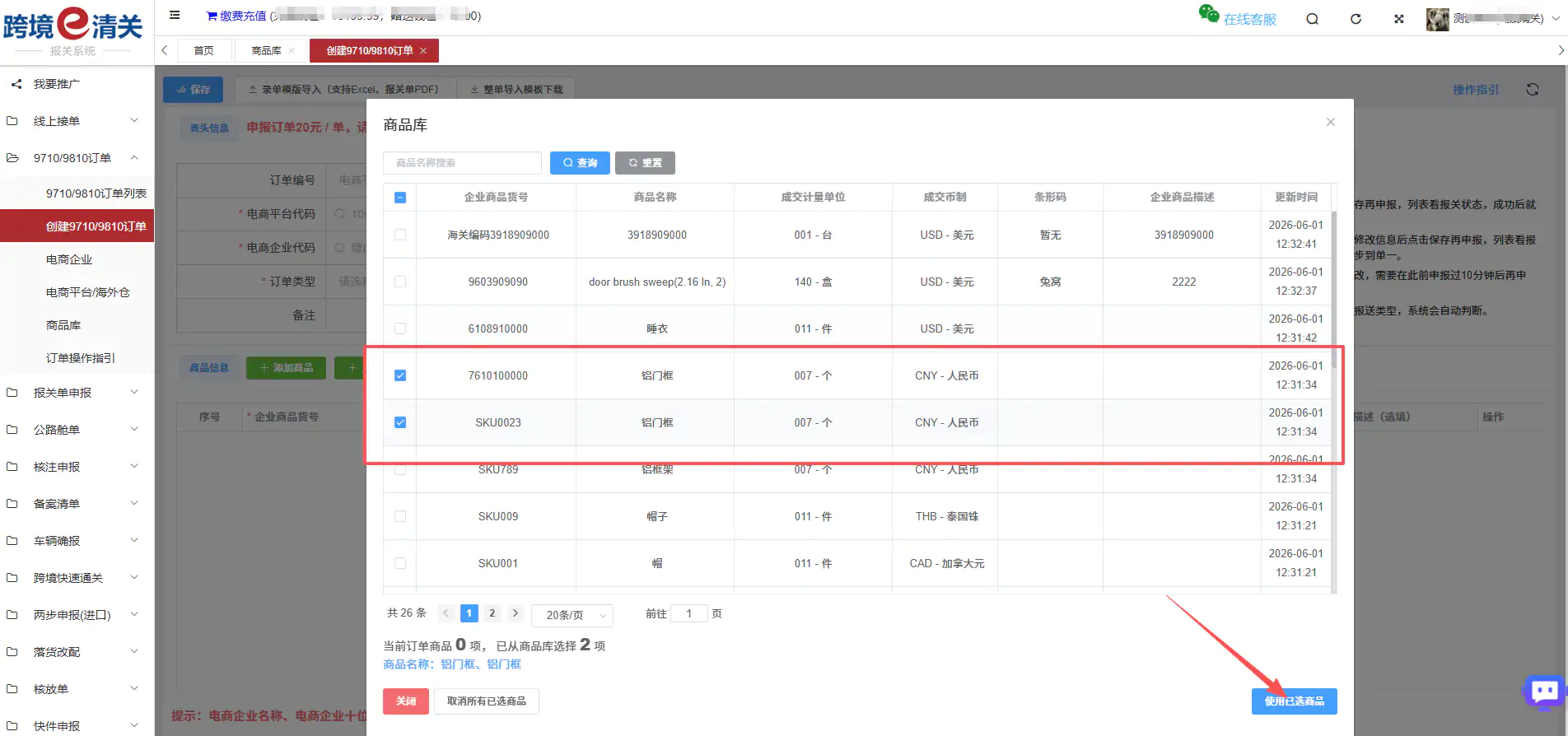Close the 商品库 tab
This screenshot has height=736, width=1568.
pos(292,51)
